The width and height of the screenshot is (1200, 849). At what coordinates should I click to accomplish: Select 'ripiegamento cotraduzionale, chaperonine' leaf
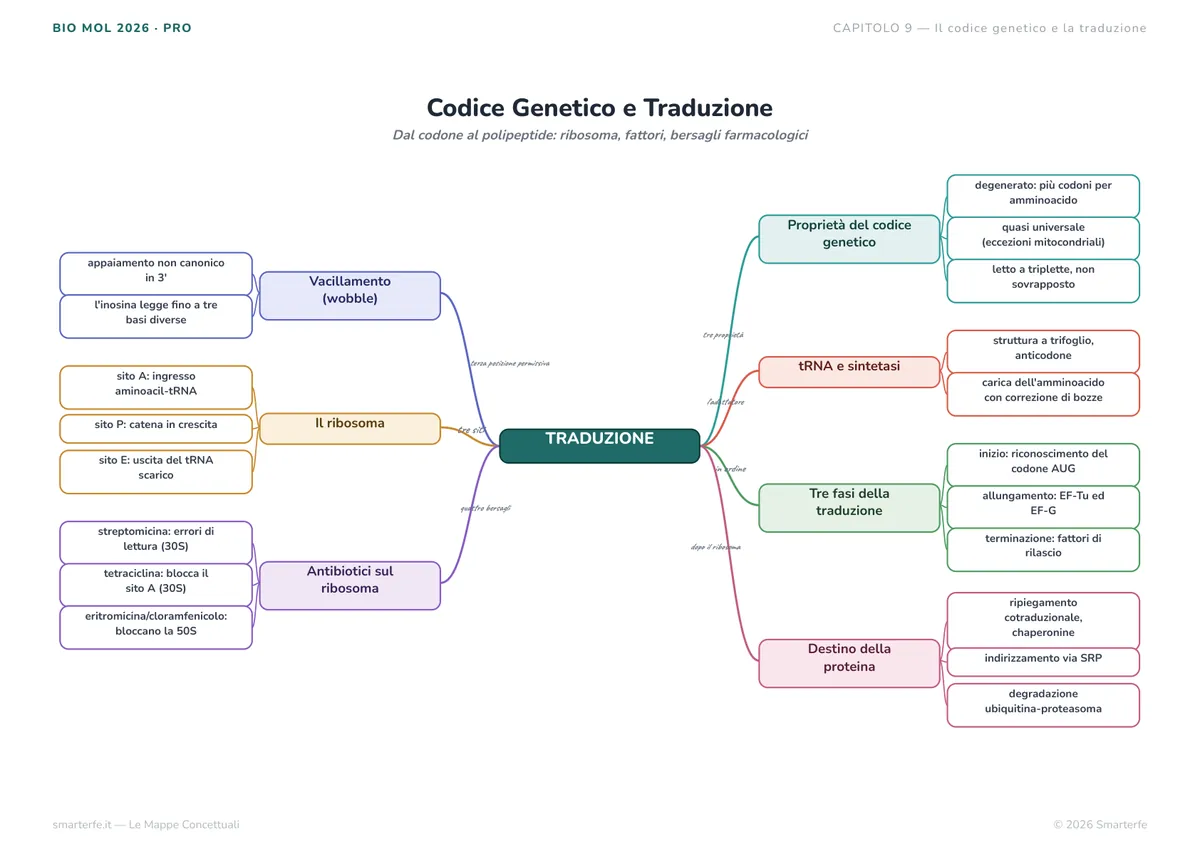pyautogui.click(x=1043, y=620)
